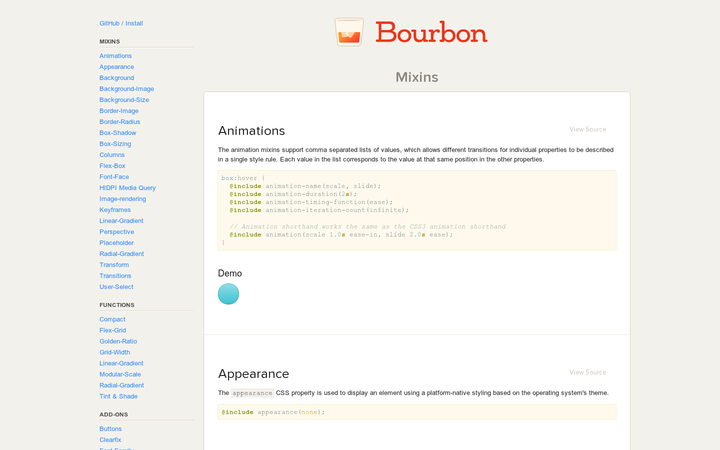Image resolution: width=720 pixels, height=450 pixels.
Task: Click the Demo subheading
Action: click(230, 273)
